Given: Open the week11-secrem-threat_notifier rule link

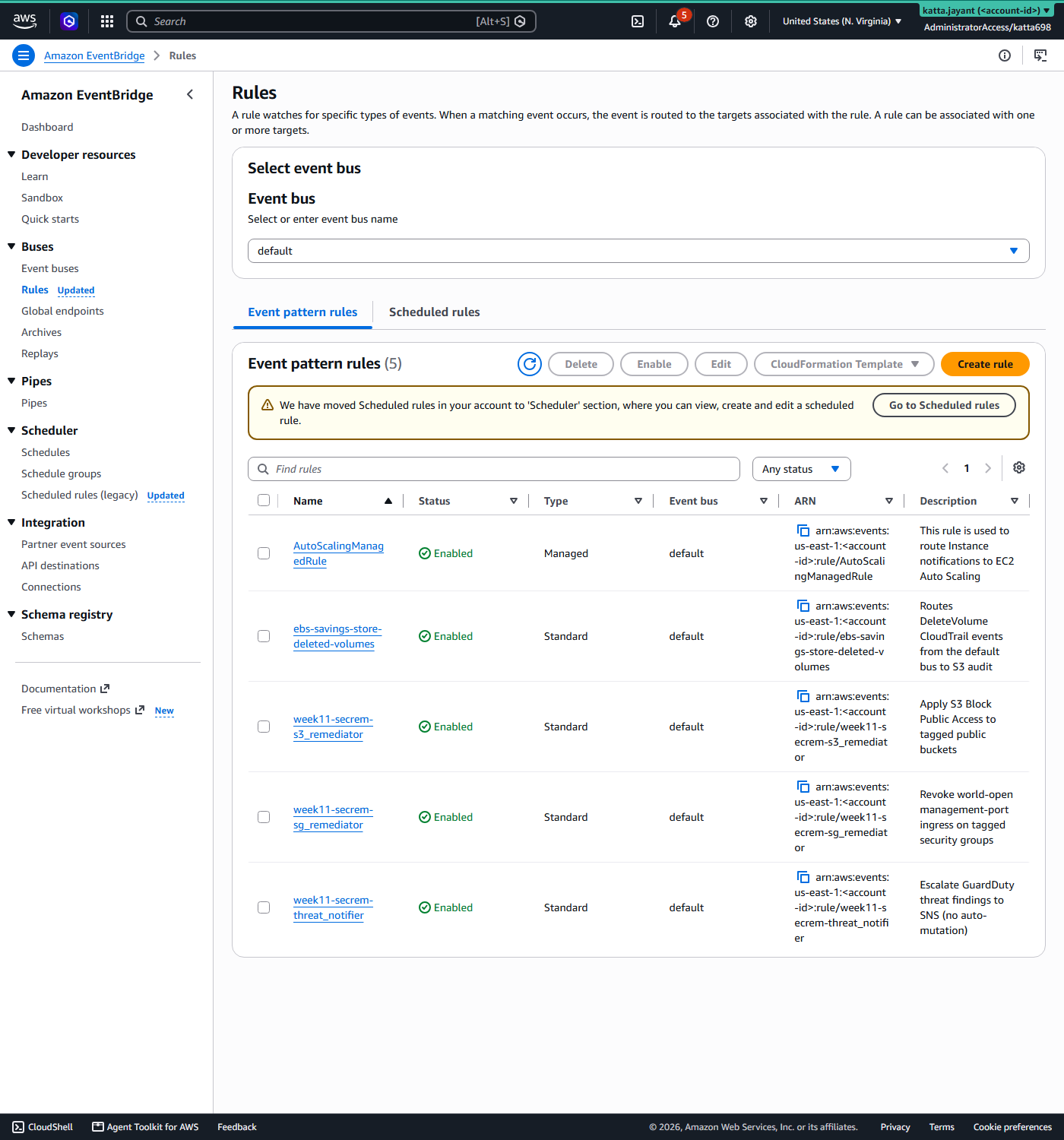Looking at the screenshot, I should [x=333, y=907].
